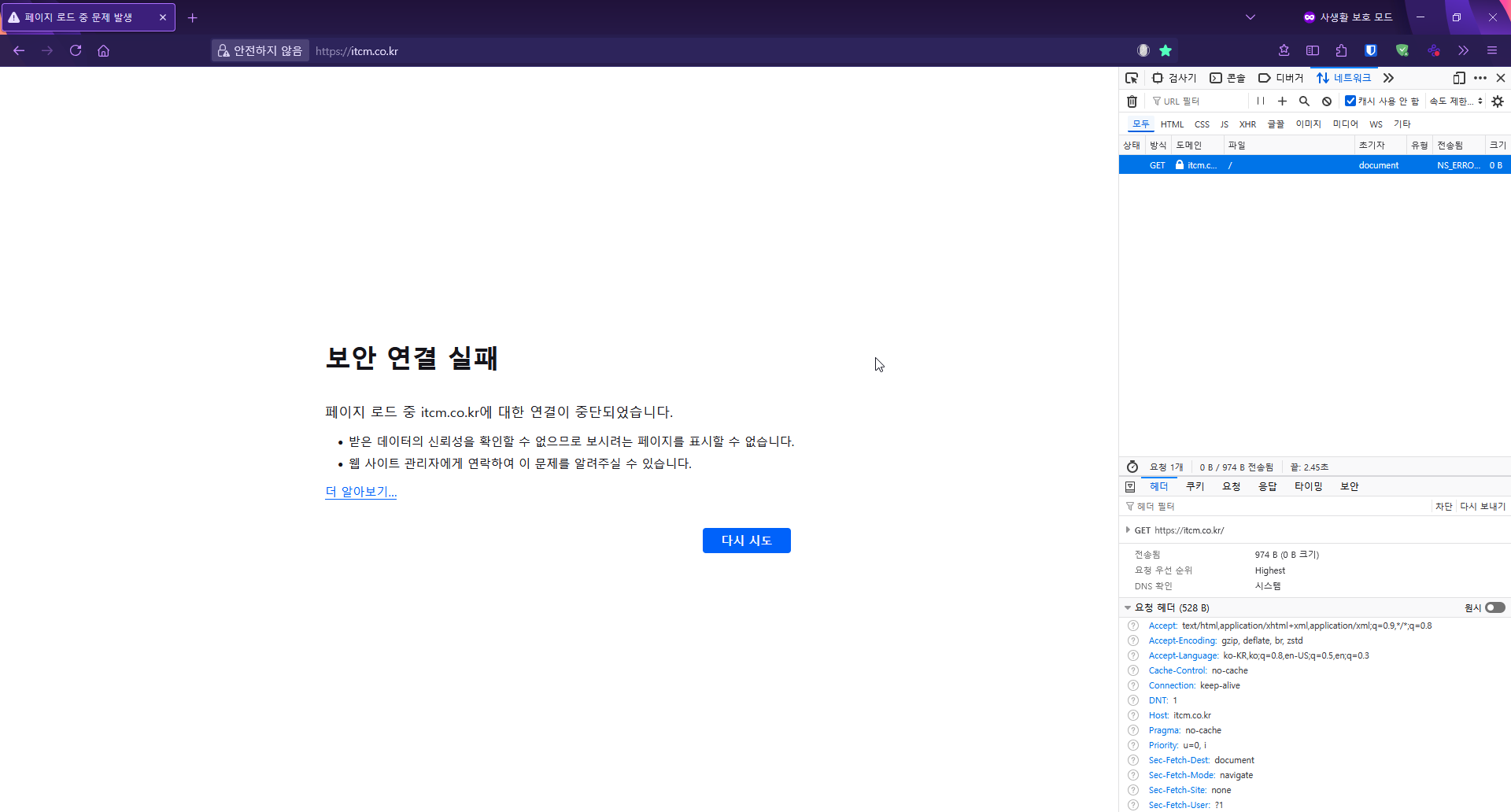Clear network log with trash icon
This screenshot has height=812, width=1511.
(1132, 101)
